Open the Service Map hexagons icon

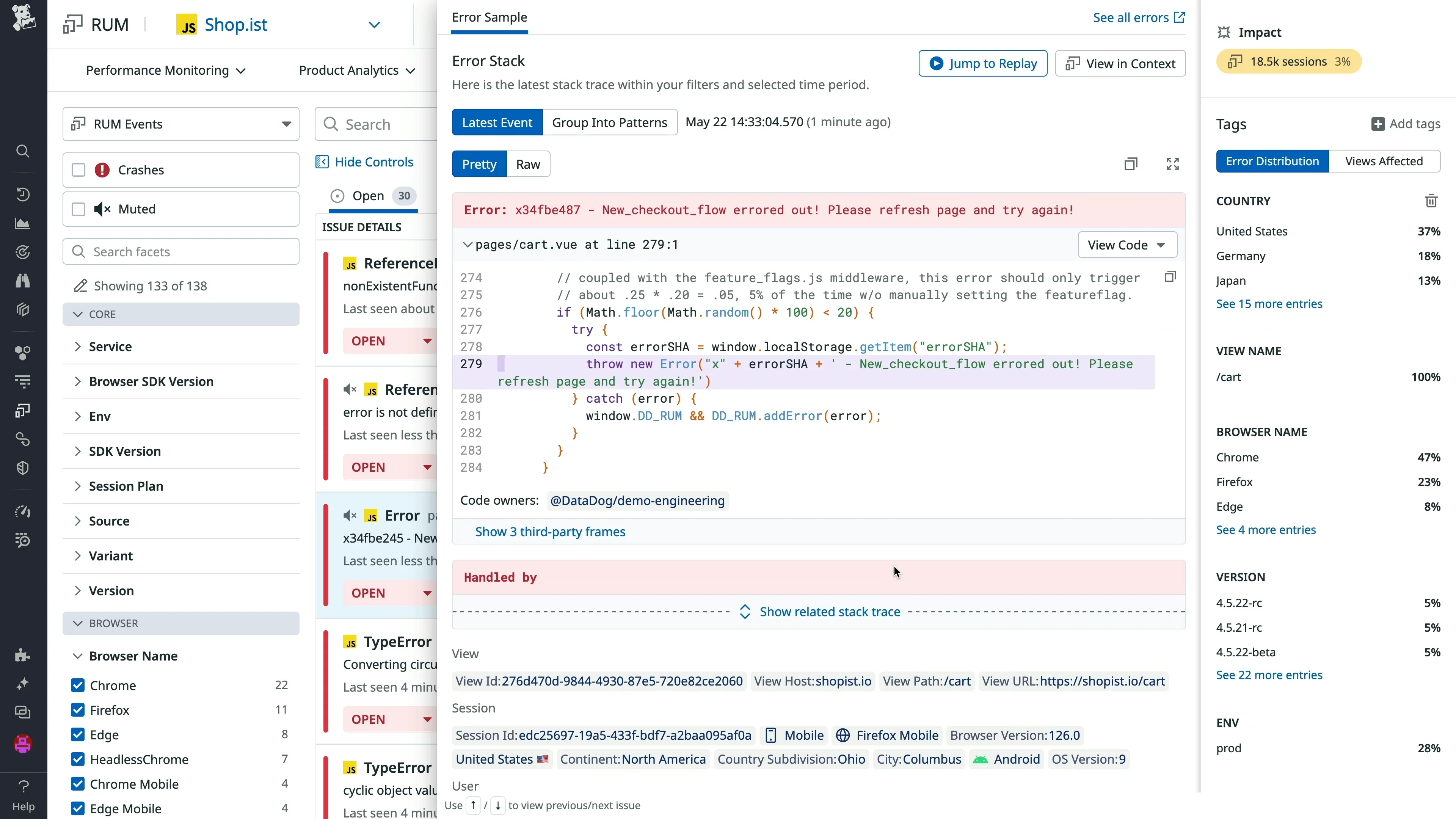click(23, 353)
